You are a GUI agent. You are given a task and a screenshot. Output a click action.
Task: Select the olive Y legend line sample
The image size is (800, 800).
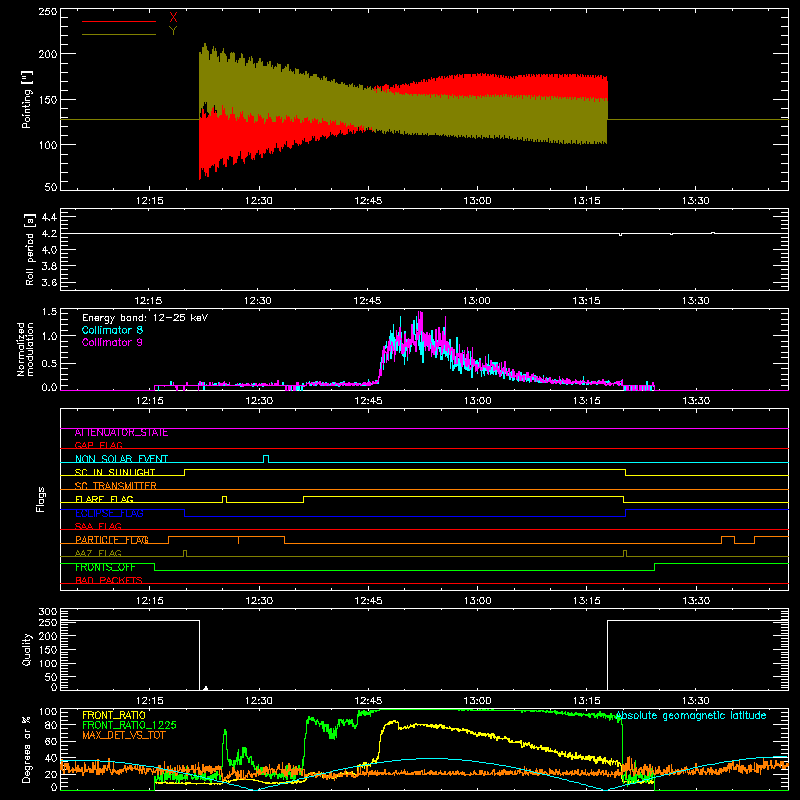119,34
